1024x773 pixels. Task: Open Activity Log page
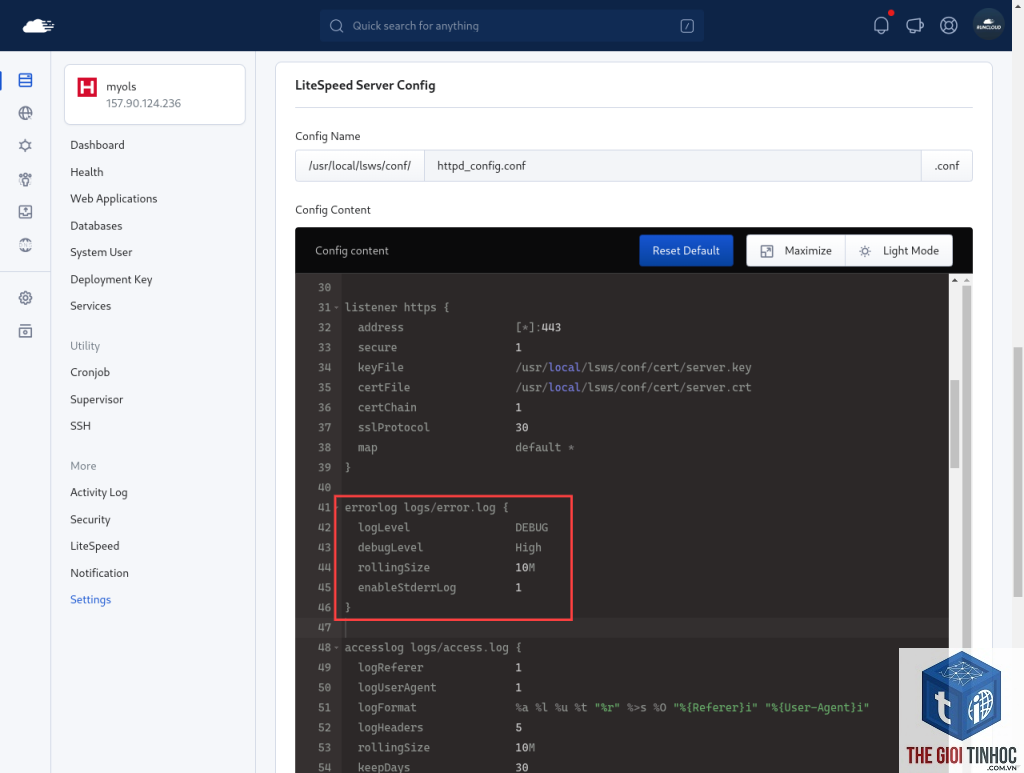99,492
